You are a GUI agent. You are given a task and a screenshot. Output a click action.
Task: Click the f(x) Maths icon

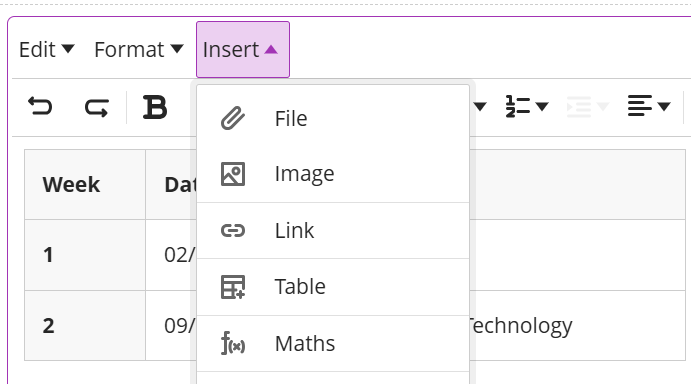(233, 343)
